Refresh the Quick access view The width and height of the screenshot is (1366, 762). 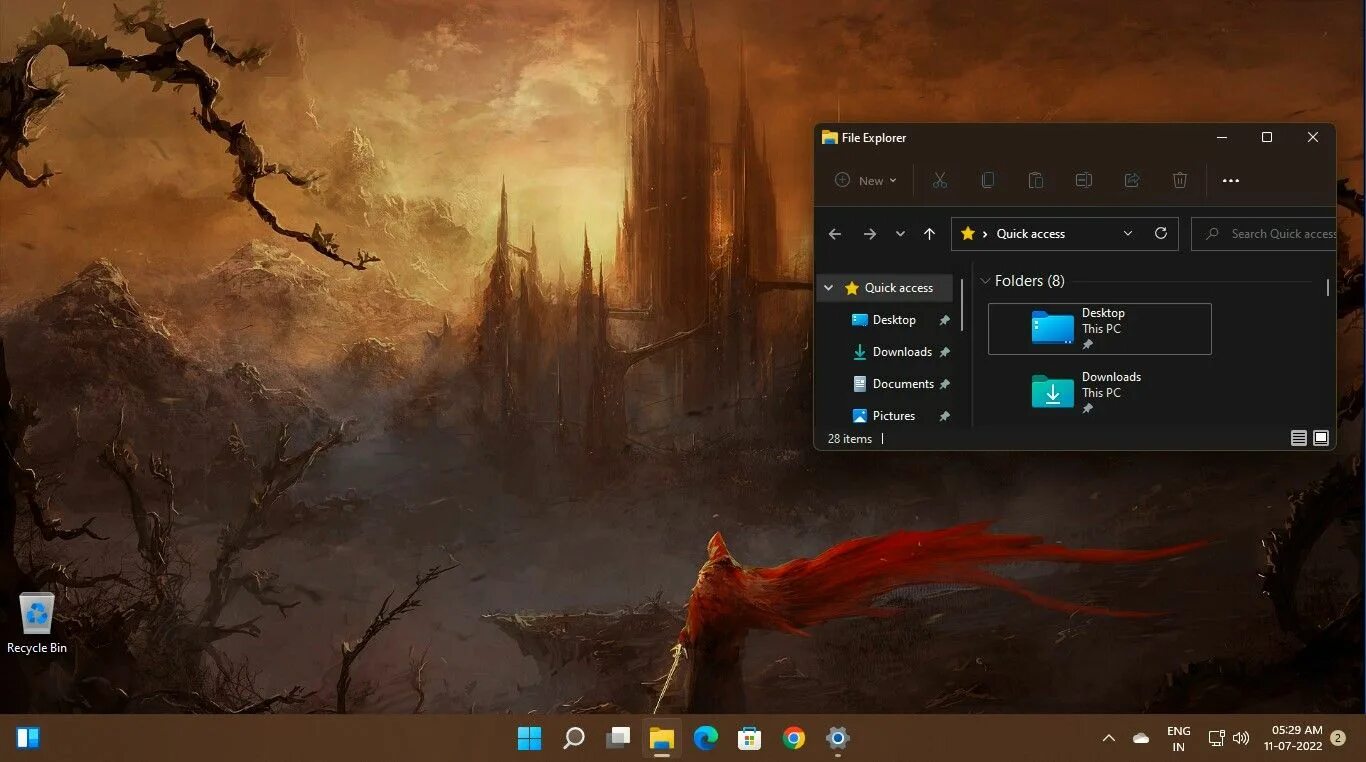pos(1161,234)
